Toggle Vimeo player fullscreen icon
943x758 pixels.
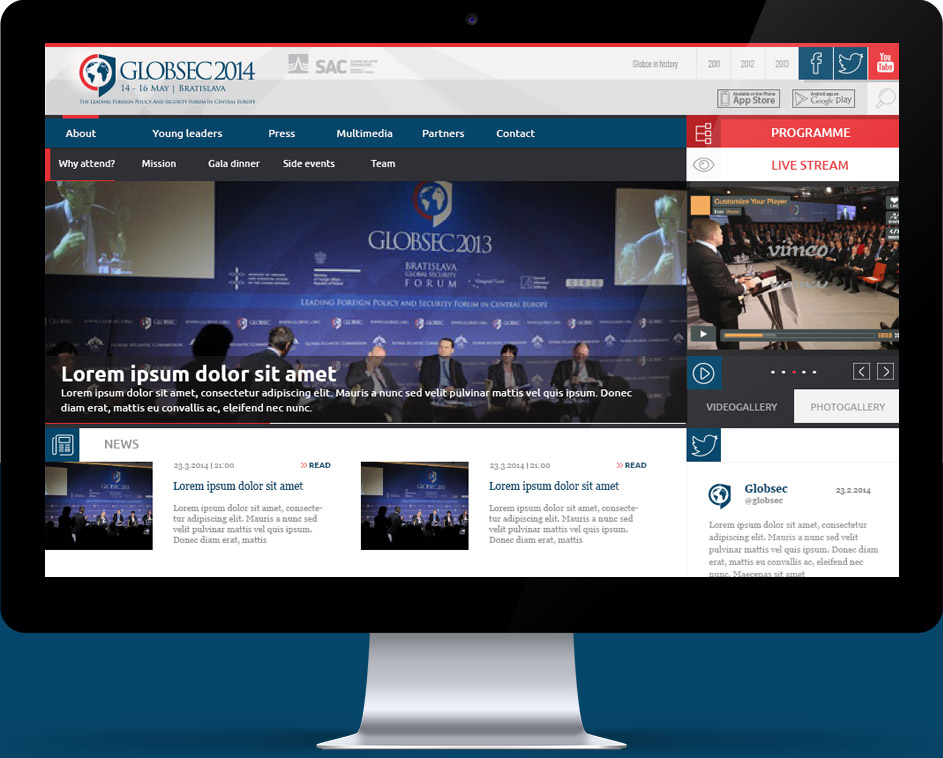click(x=896, y=335)
